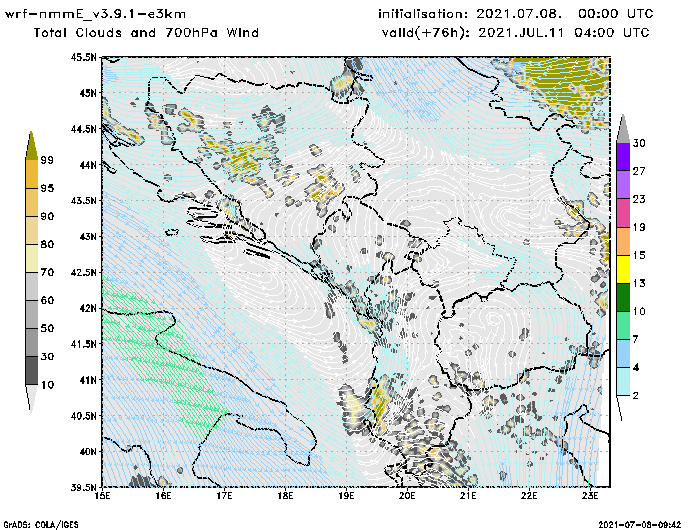
Task: Select the '40.5N' latitude label
Action: point(83,416)
